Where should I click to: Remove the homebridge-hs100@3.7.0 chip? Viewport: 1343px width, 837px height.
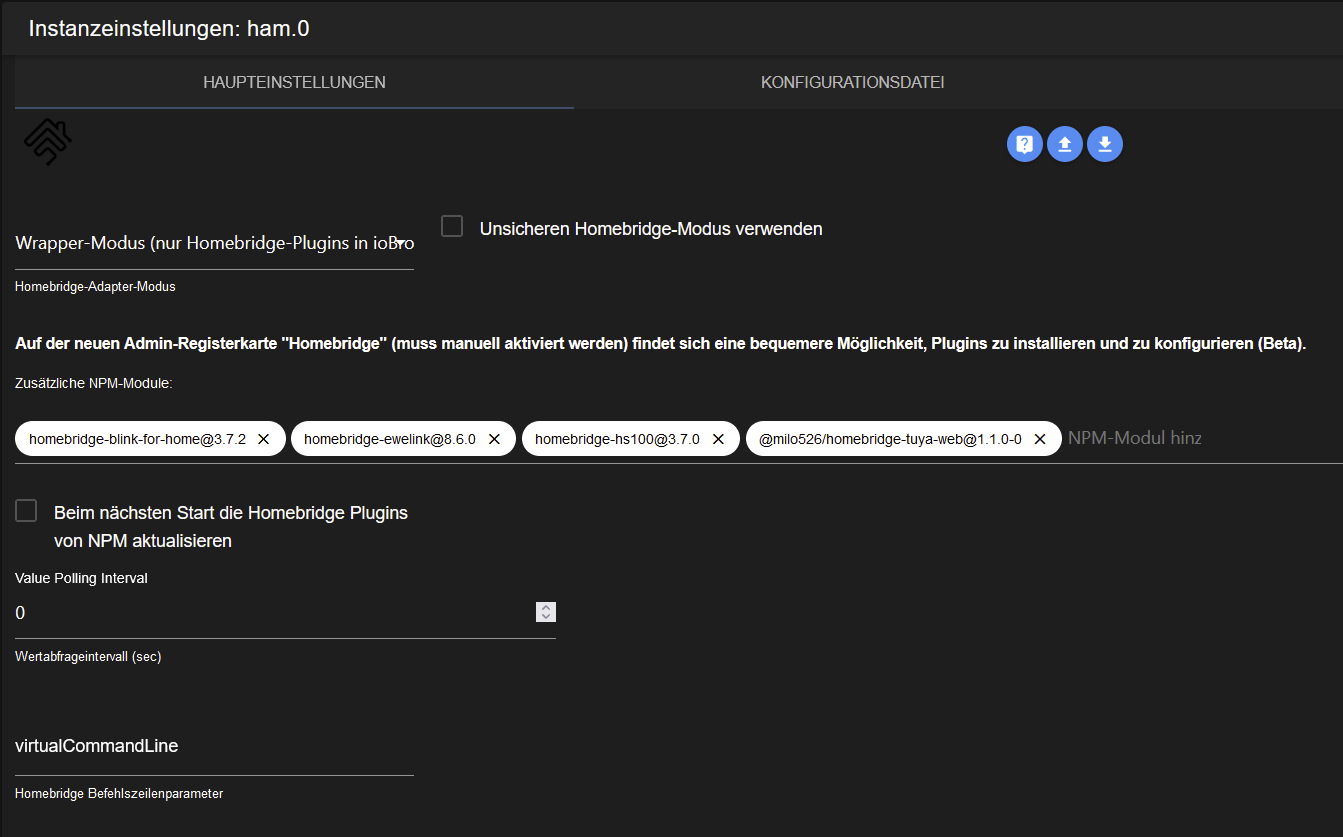click(x=718, y=439)
